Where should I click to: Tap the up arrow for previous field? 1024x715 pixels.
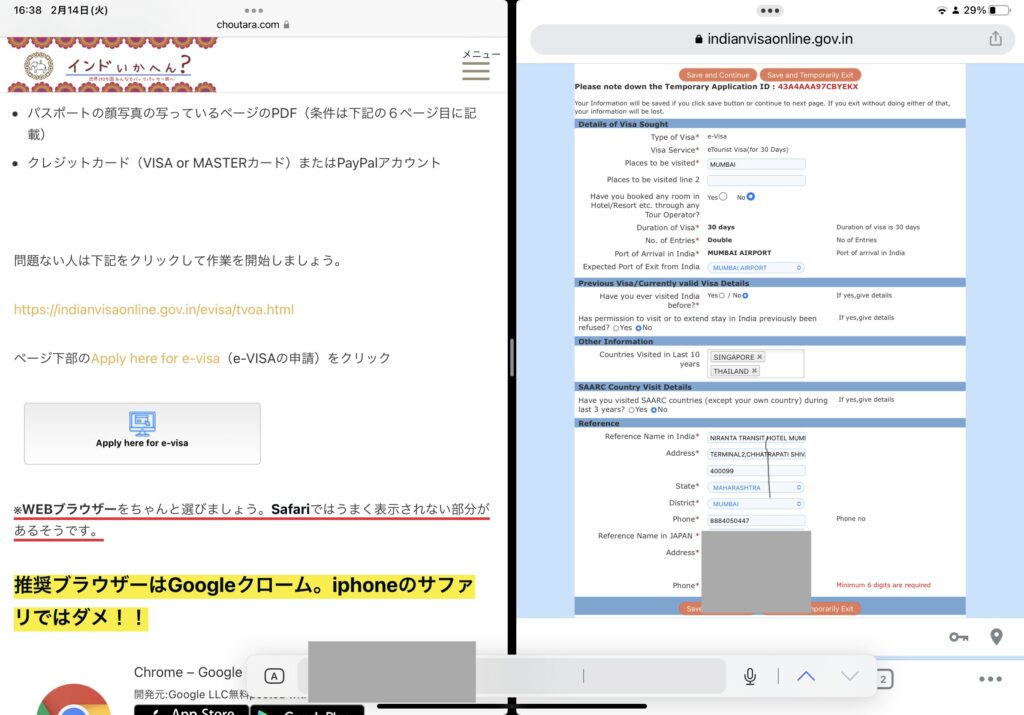[x=806, y=677]
